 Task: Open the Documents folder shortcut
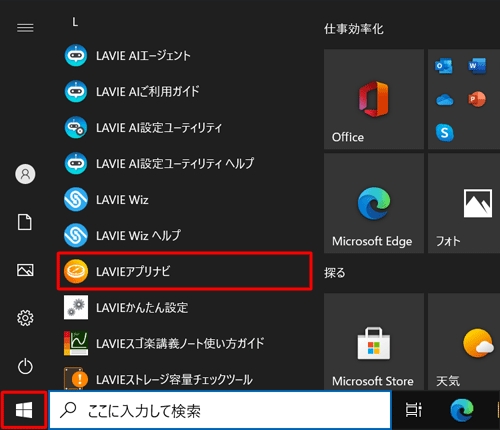click(25, 222)
